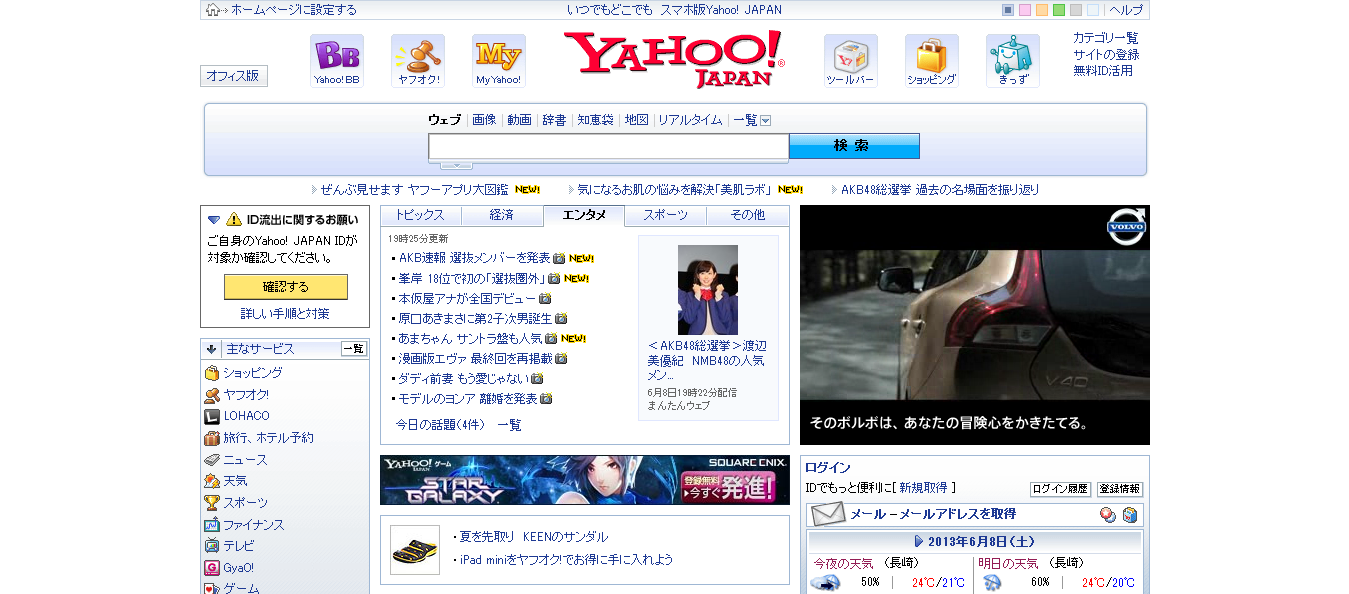The image size is (1349, 594).
Task: Open 詳しい手順と対策 link
Action: pos(285,314)
